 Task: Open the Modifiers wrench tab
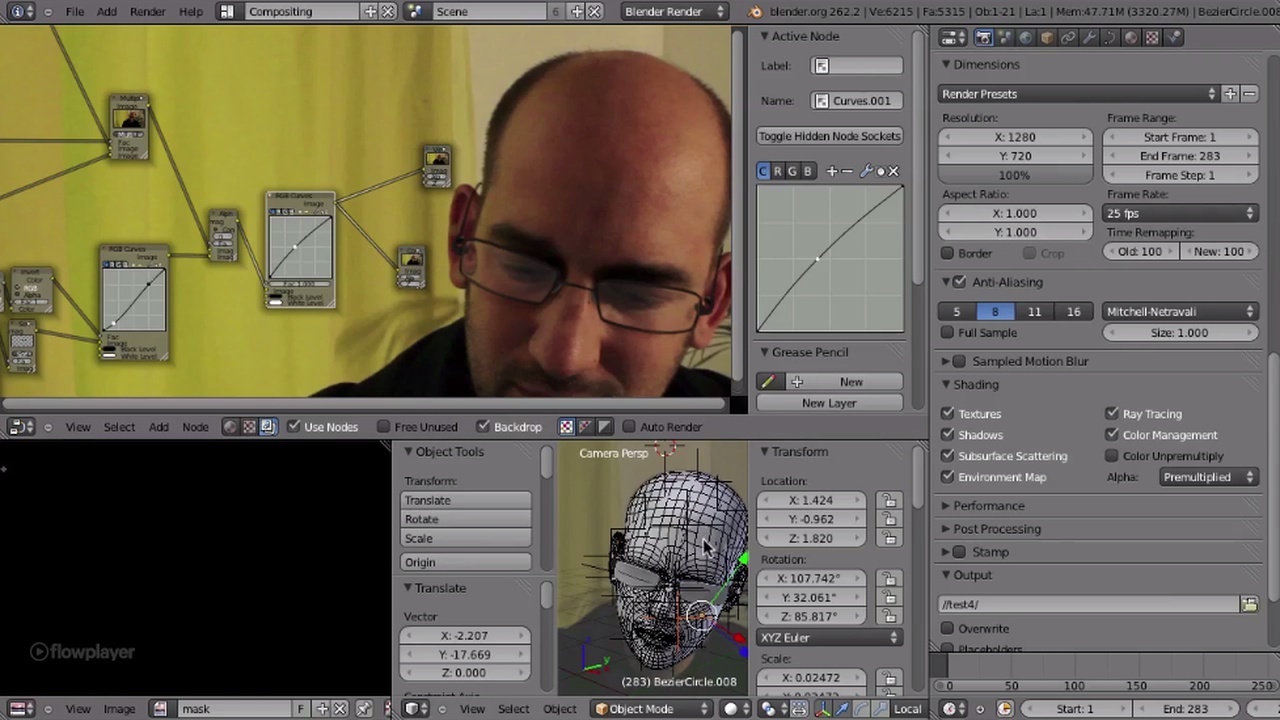(1089, 38)
